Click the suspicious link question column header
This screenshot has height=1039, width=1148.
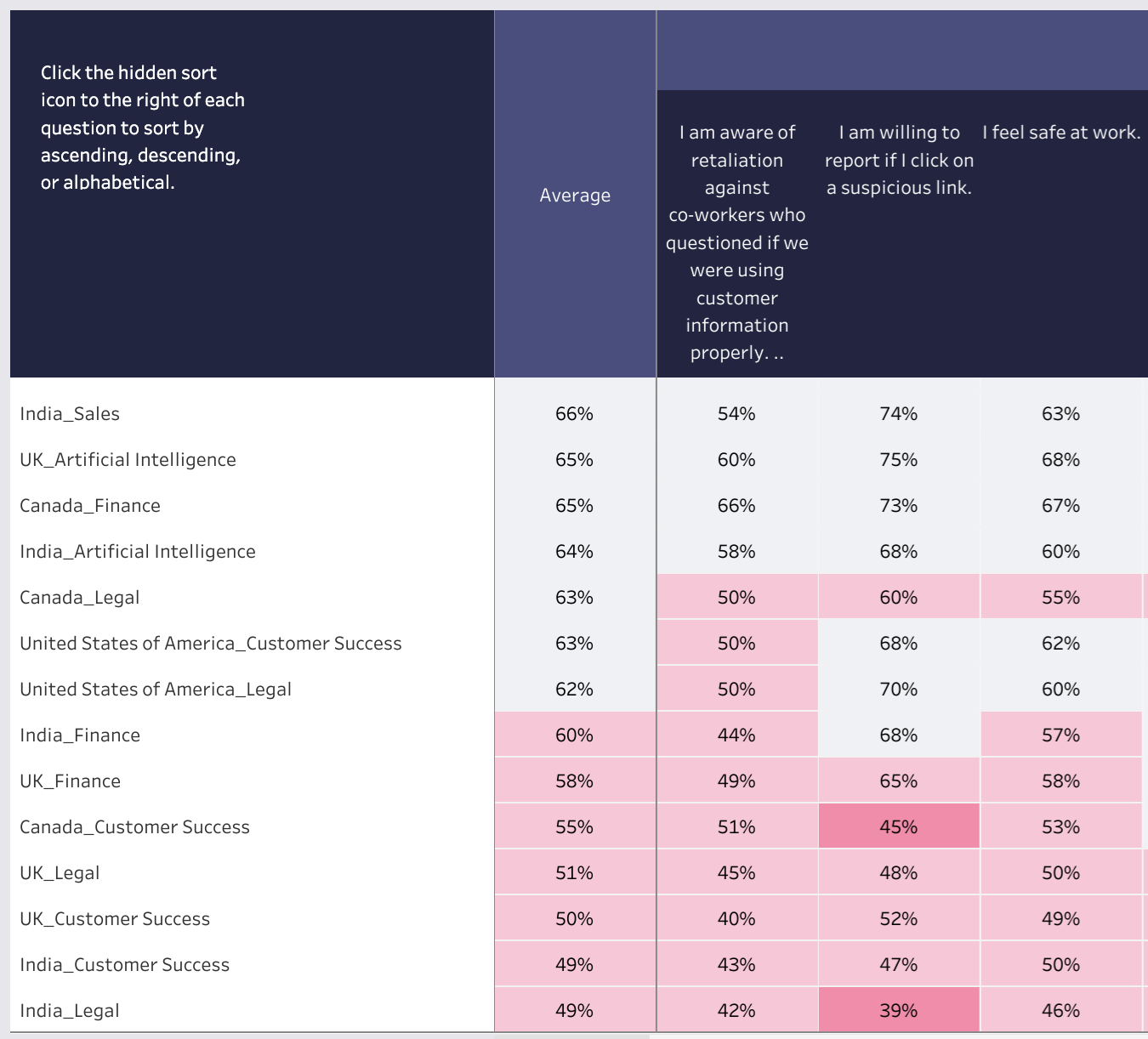[899, 160]
